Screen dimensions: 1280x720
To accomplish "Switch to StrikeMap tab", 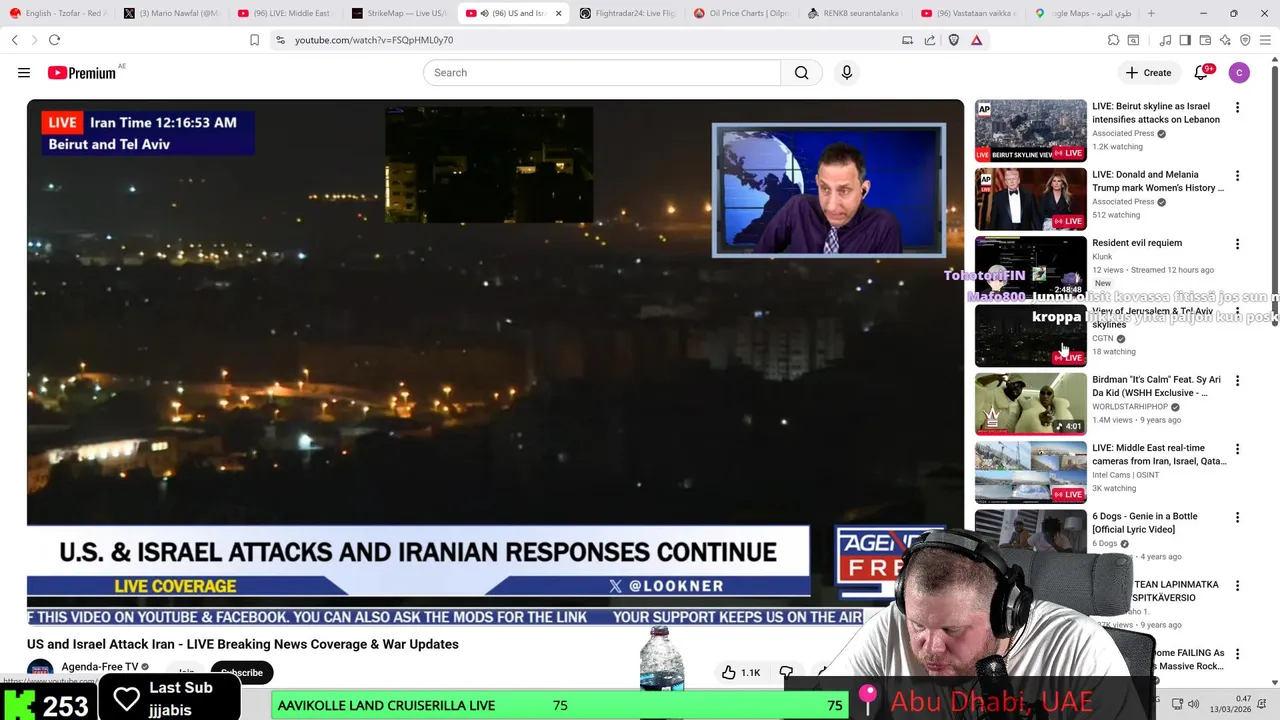I will pos(399,14).
